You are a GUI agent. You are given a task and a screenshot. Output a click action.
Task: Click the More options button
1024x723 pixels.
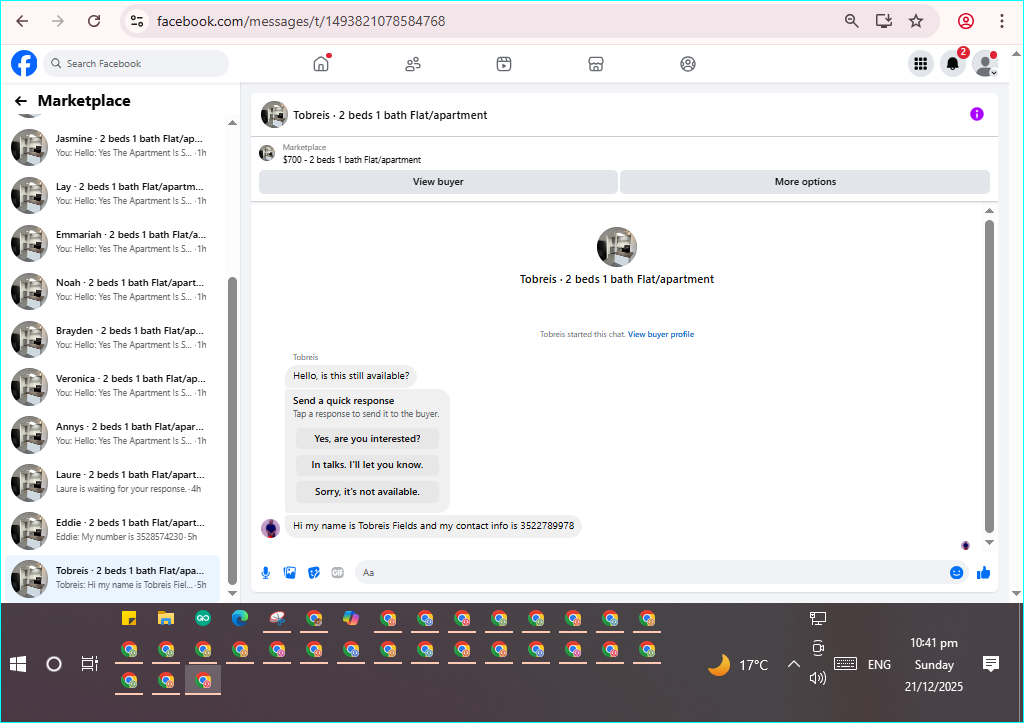click(805, 182)
